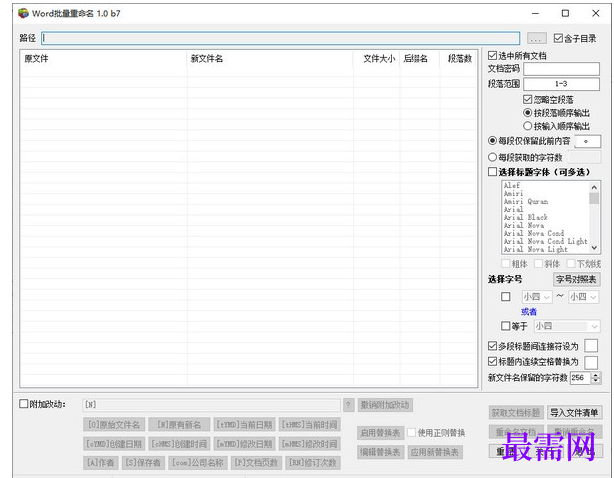Click the [P]文档页数 tag button
614x478 pixels.
(256, 463)
